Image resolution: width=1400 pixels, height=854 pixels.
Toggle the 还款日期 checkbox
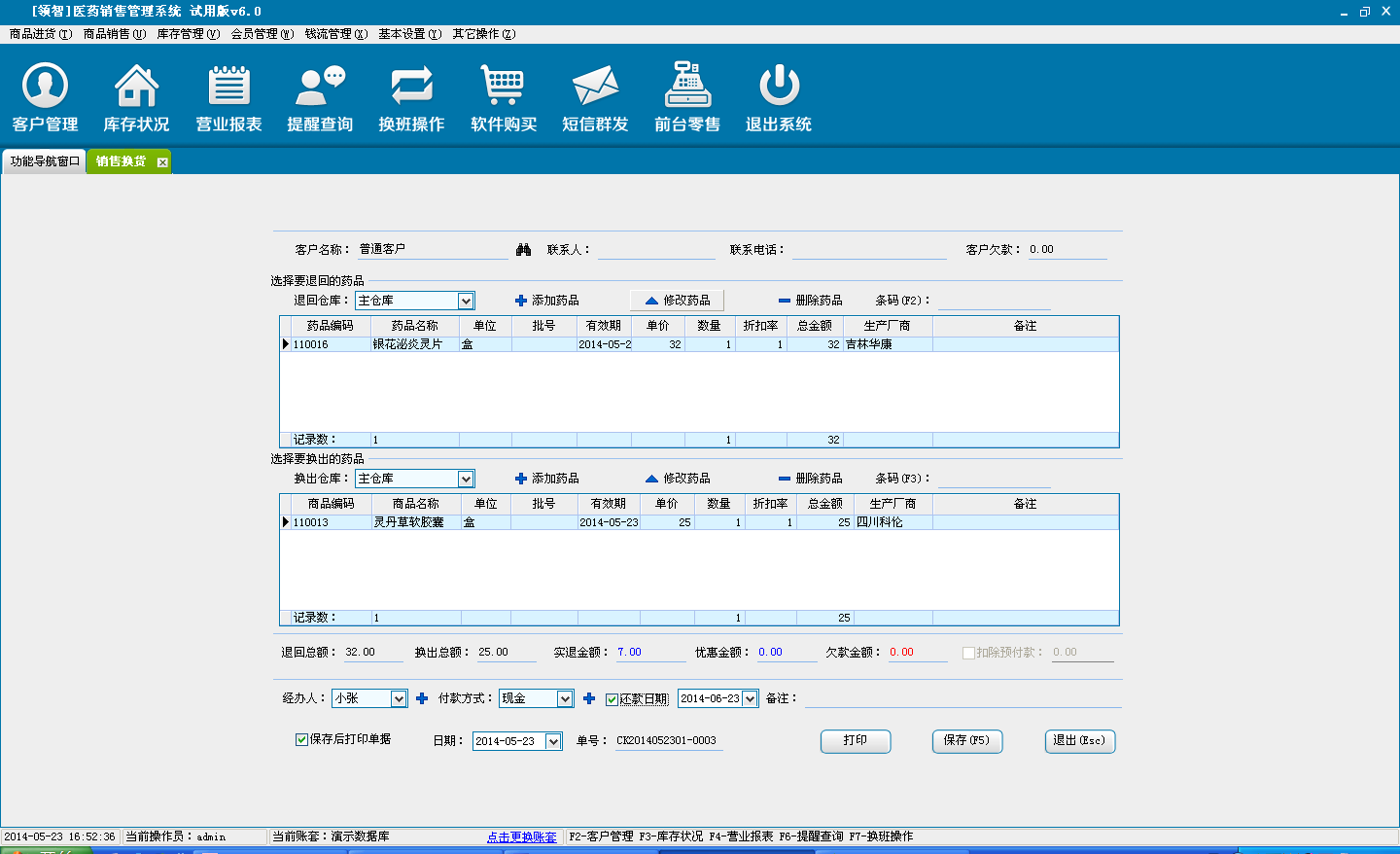pos(612,699)
